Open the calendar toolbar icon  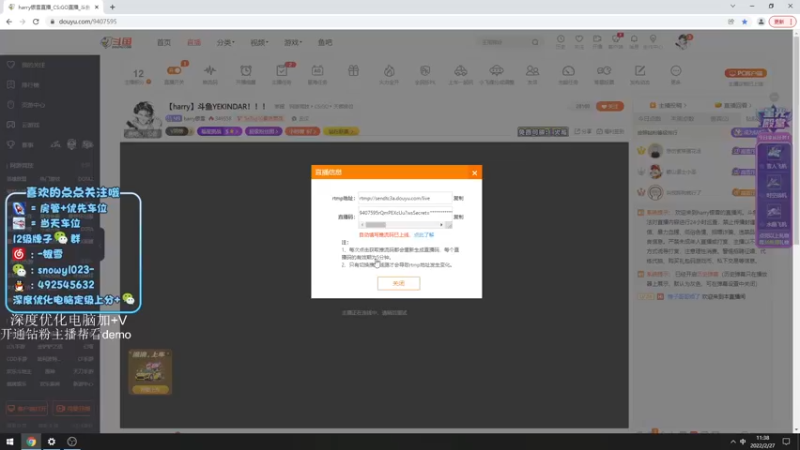(x=317, y=70)
